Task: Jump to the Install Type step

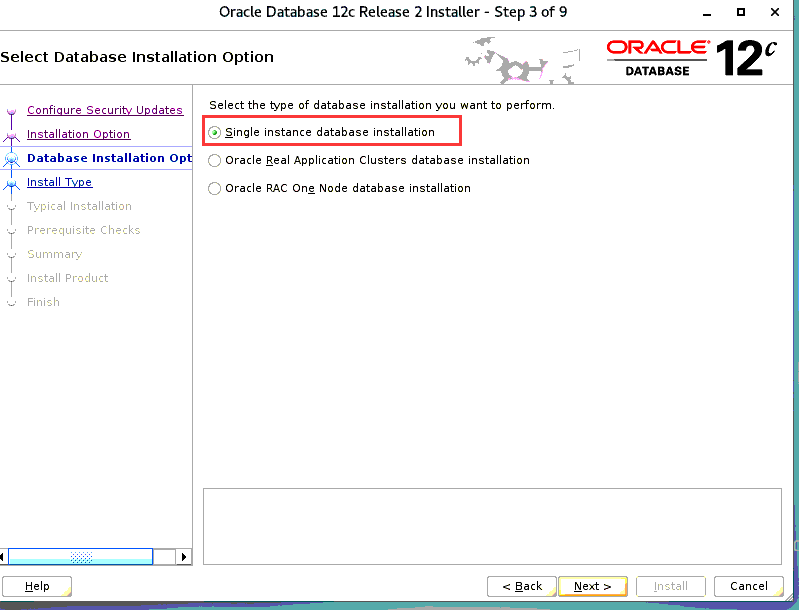Action: [x=59, y=182]
